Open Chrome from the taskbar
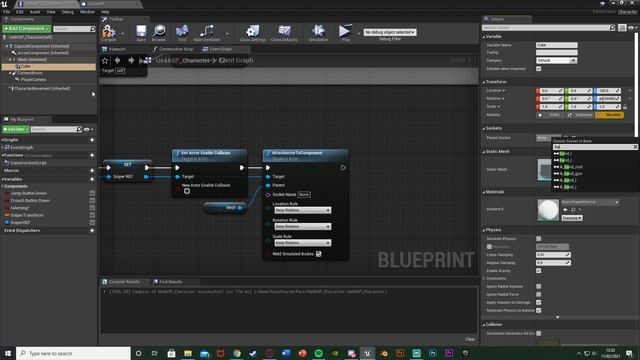 [237, 353]
